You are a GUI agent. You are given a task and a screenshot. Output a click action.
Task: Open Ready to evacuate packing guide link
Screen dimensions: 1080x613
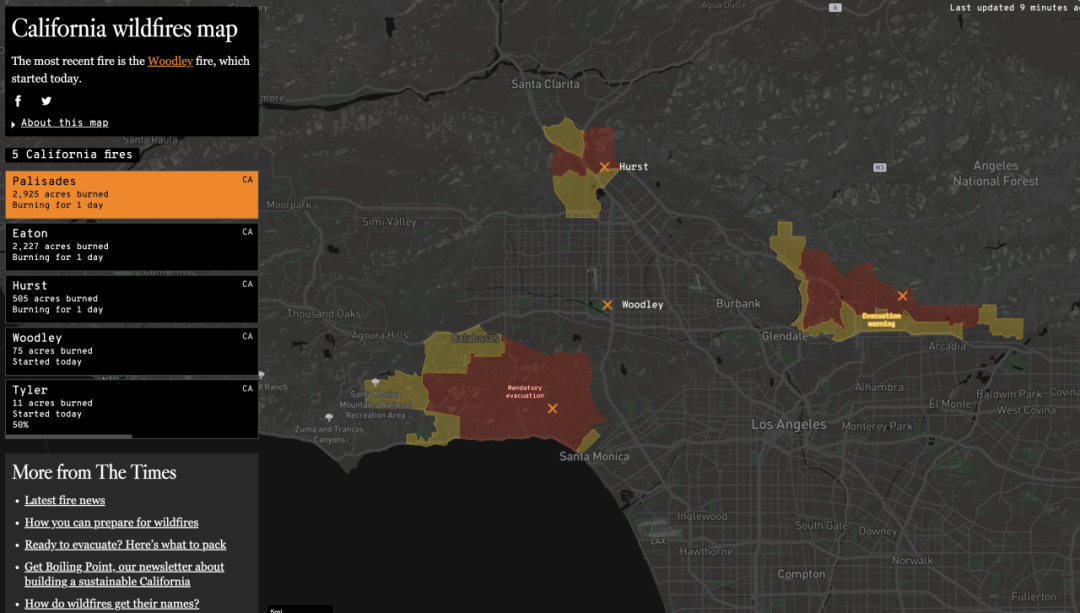[x=125, y=544]
